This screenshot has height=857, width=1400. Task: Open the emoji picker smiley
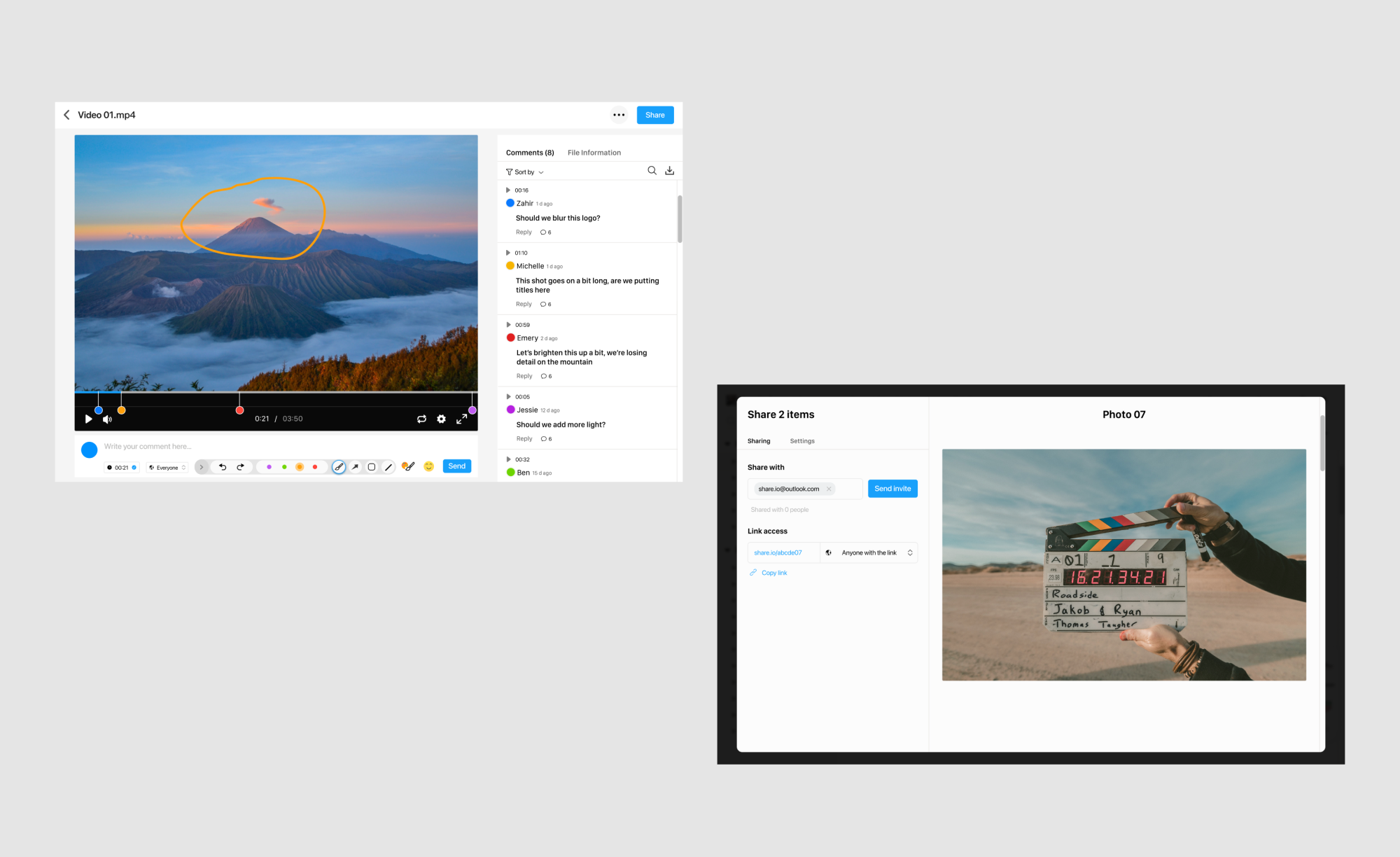[429, 466]
